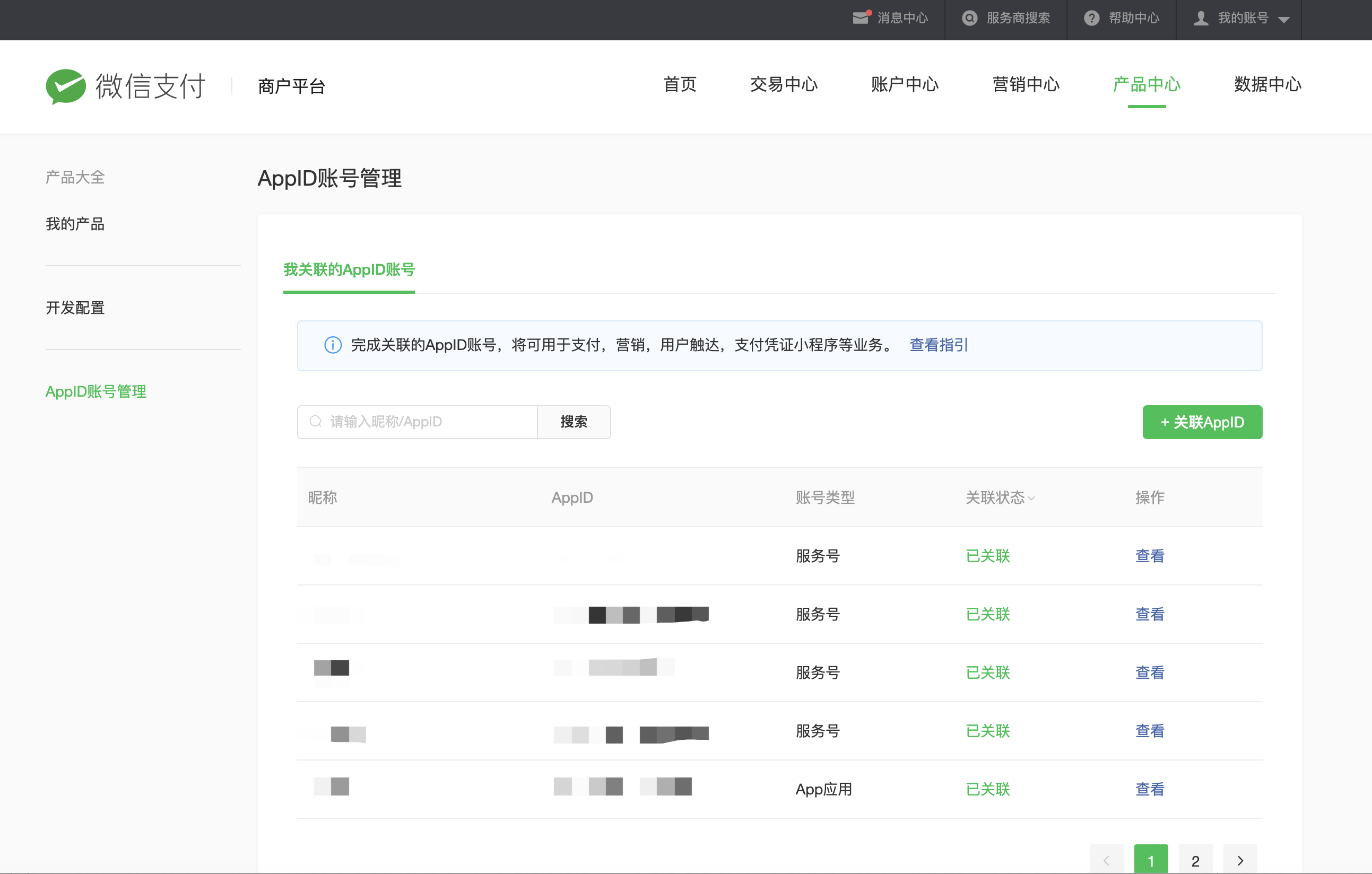Click the info icon in notice banner
1372x874 pixels.
(x=333, y=345)
